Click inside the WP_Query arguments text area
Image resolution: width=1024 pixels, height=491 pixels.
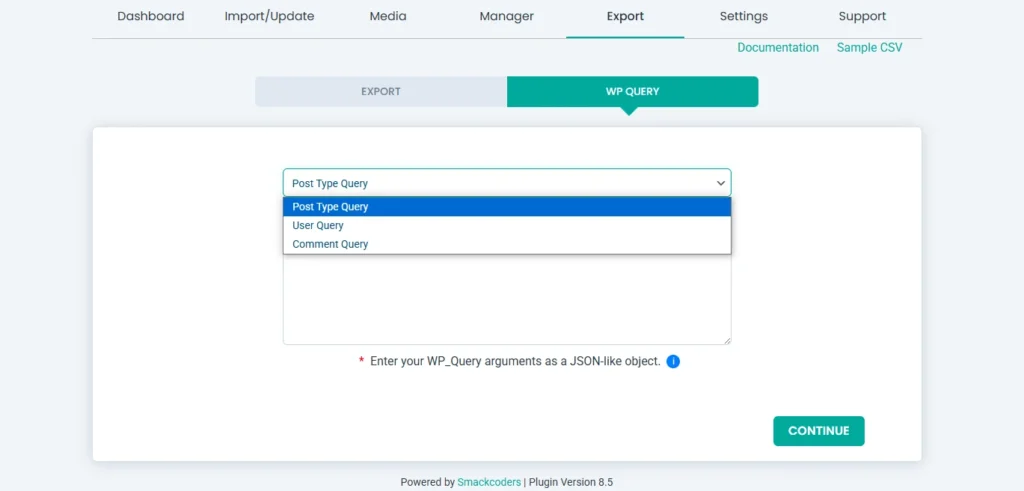(506, 300)
